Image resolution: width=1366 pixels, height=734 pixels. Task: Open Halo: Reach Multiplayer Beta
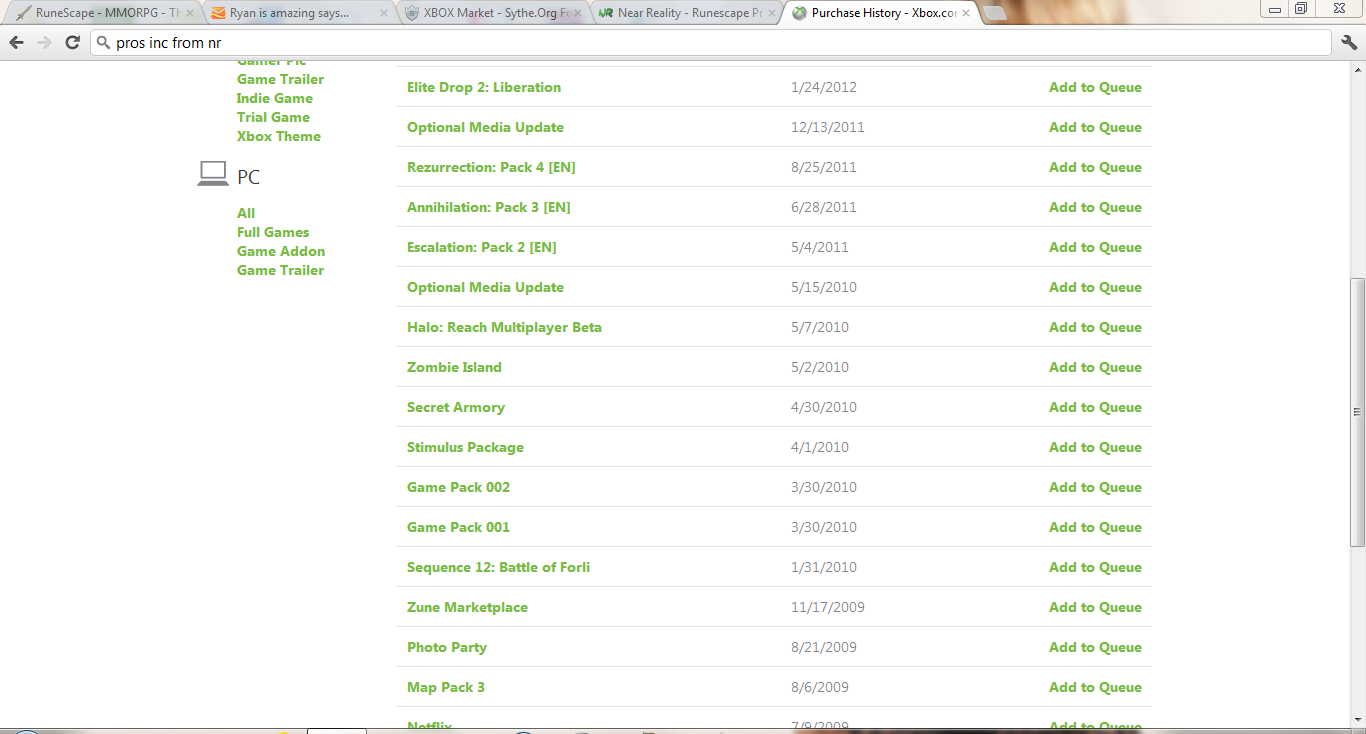coord(504,327)
